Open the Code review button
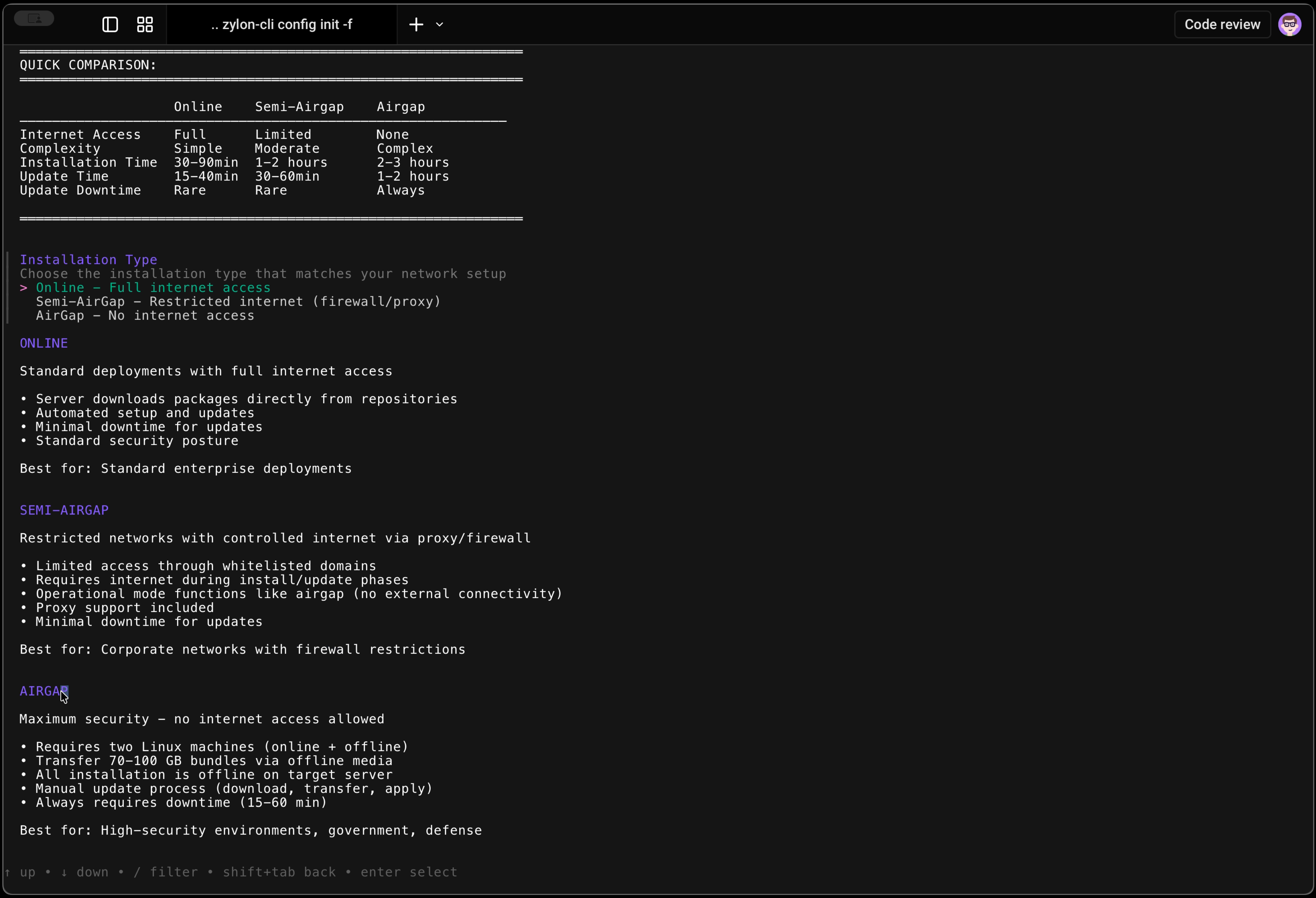 [x=1222, y=24]
